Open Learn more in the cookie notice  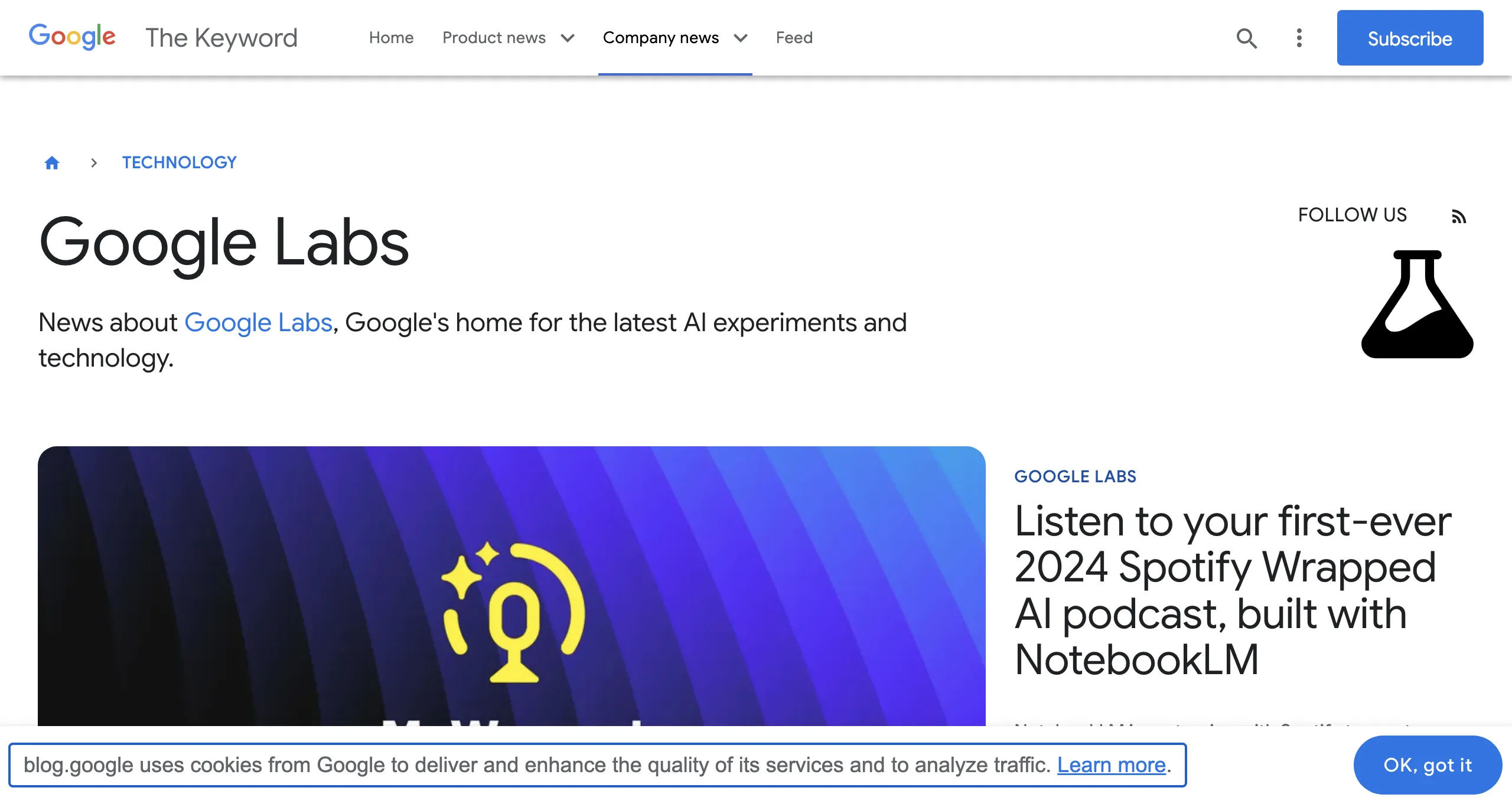coord(1111,764)
